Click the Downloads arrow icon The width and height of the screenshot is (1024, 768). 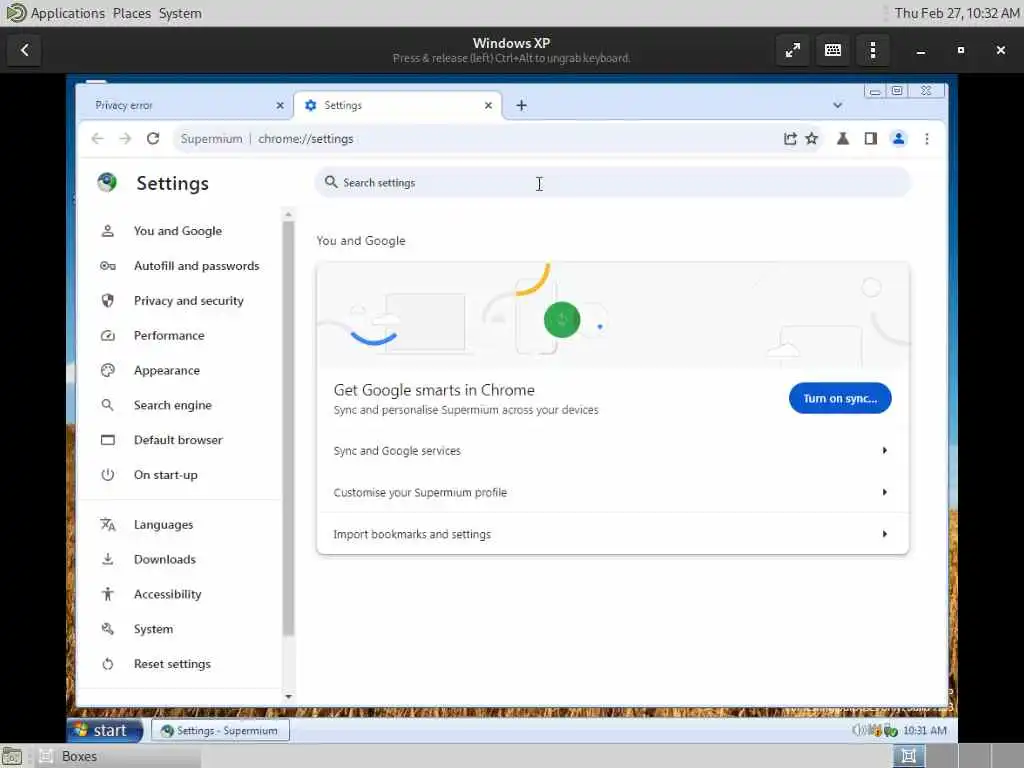108,559
